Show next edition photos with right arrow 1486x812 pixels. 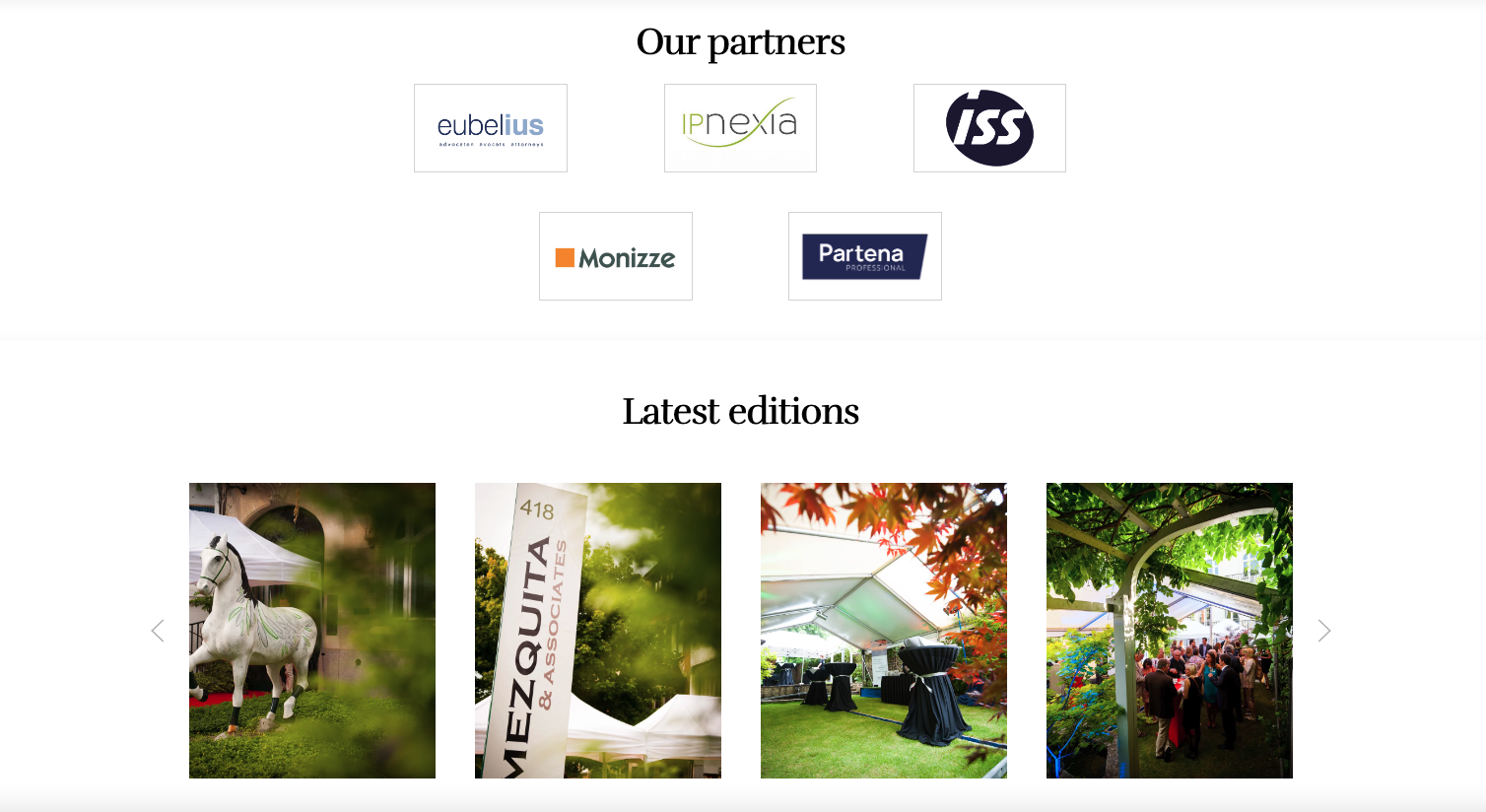tap(1324, 631)
